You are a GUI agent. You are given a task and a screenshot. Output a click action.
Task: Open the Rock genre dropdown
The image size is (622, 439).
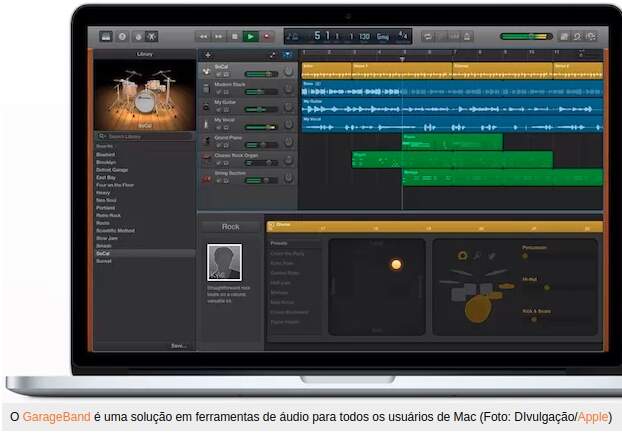point(231,227)
